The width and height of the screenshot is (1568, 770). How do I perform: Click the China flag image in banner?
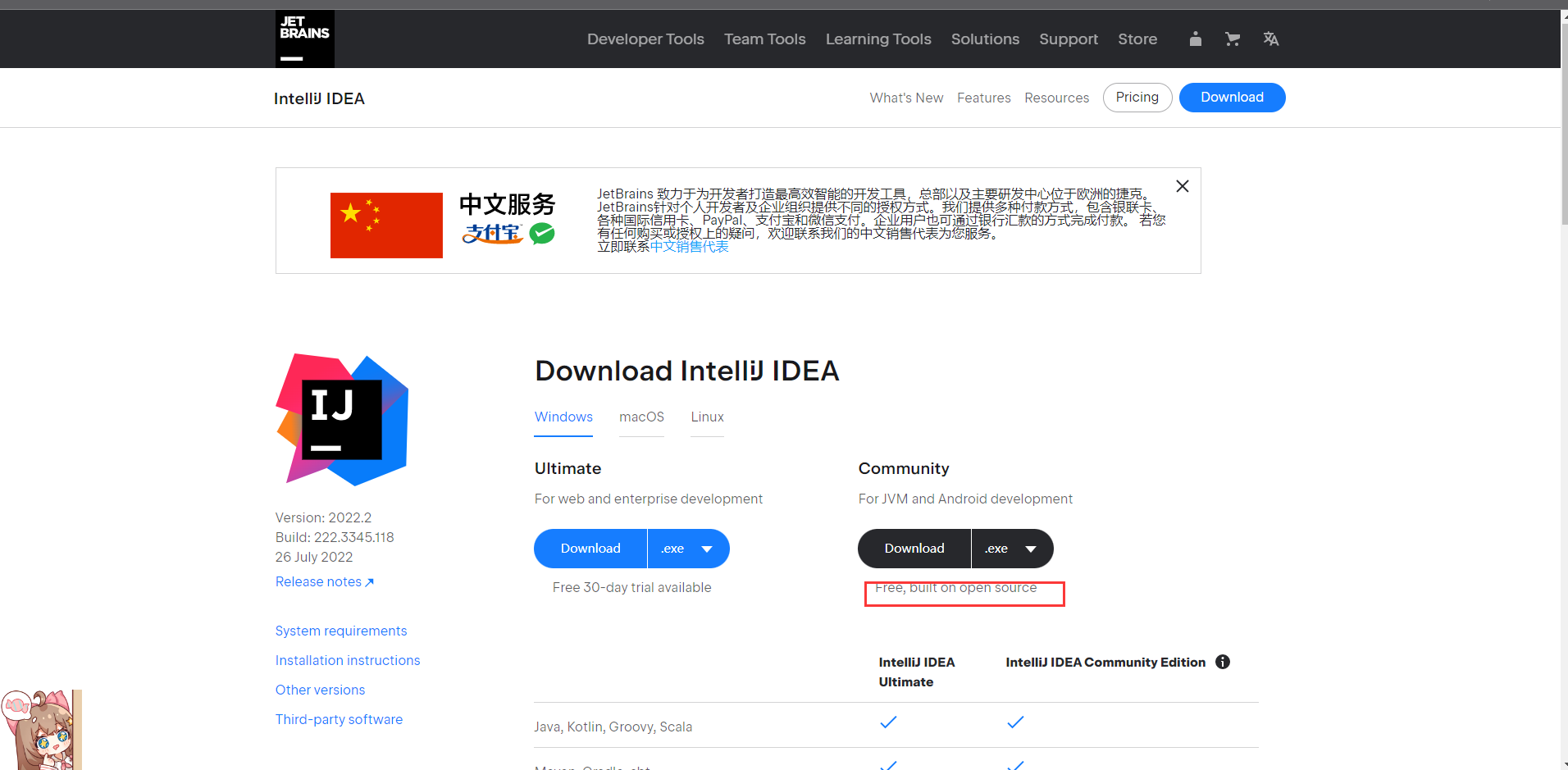point(386,226)
